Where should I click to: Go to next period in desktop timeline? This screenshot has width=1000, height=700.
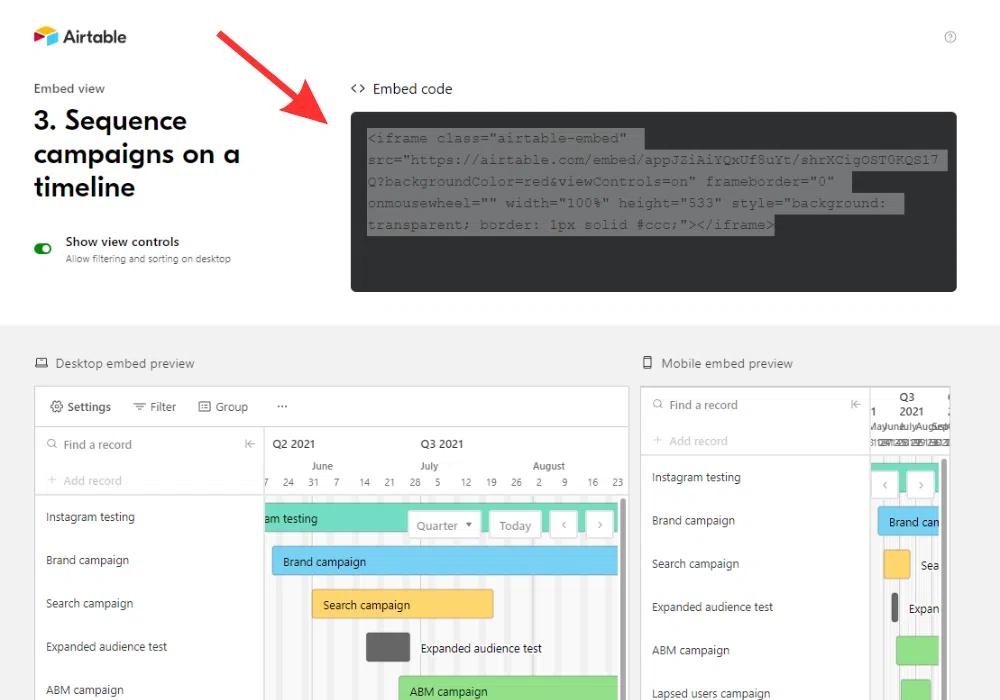click(599, 525)
